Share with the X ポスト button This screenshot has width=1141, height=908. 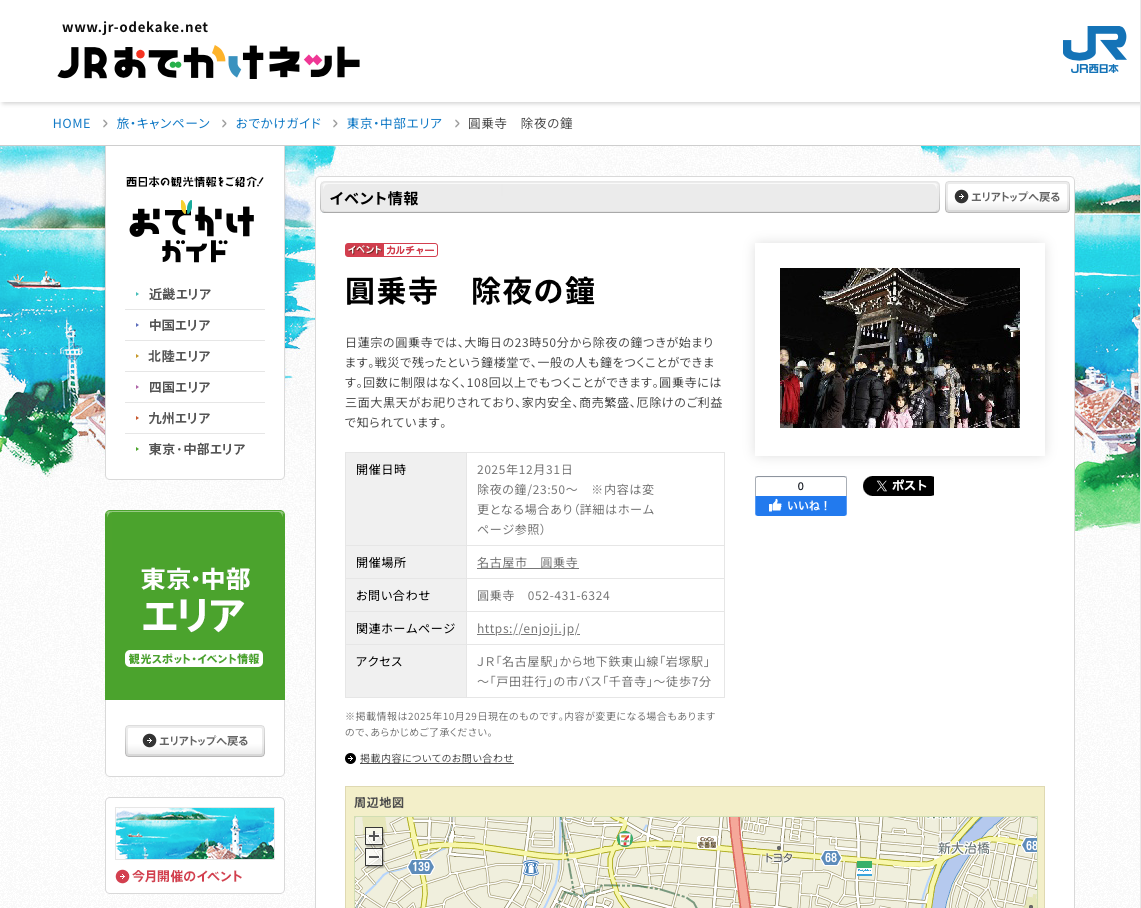[898, 486]
